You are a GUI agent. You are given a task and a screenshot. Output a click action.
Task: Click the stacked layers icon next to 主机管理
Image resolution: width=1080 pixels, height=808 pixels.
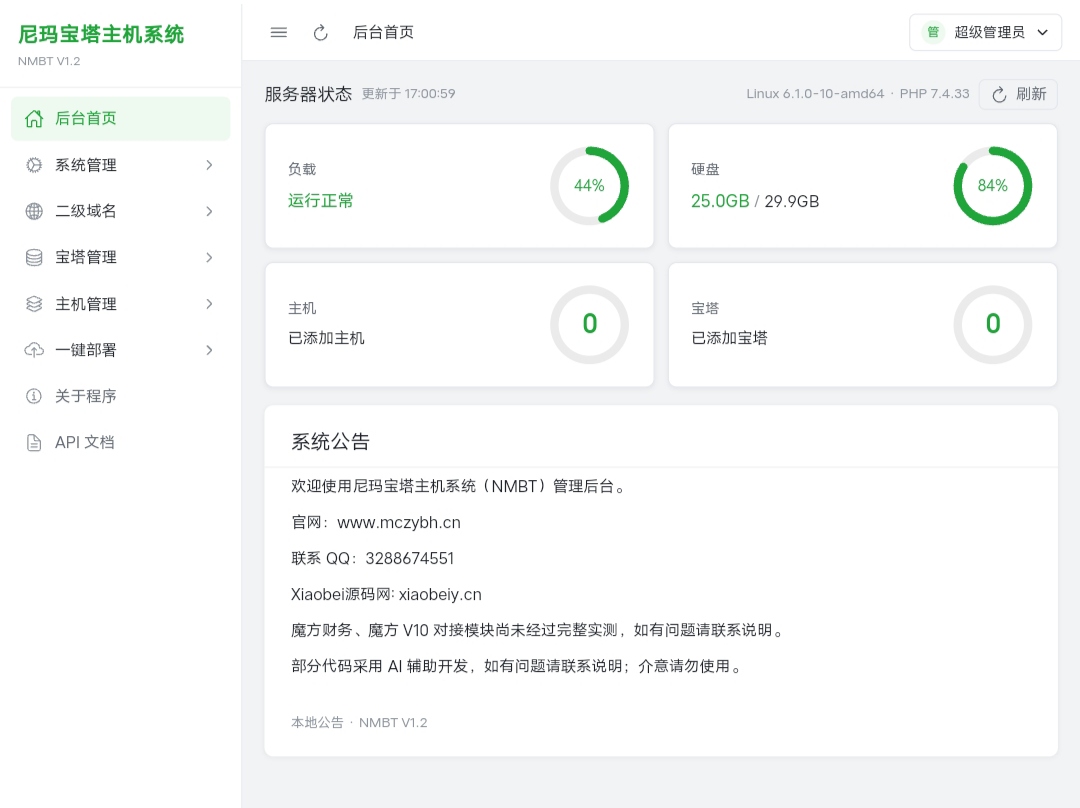click(34, 304)
